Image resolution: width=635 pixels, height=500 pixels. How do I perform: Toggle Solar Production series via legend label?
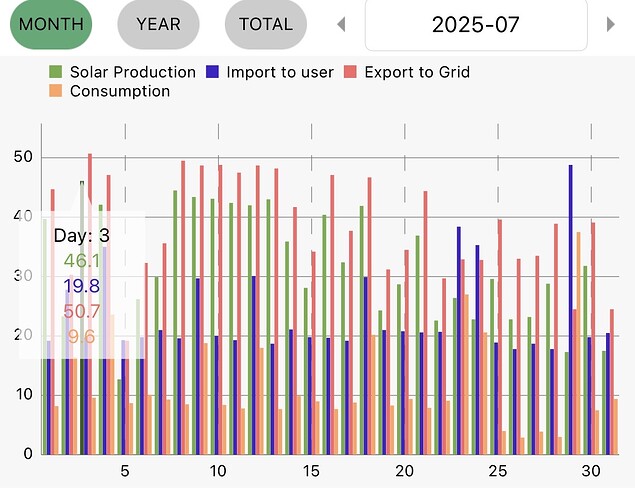[132, 72]
